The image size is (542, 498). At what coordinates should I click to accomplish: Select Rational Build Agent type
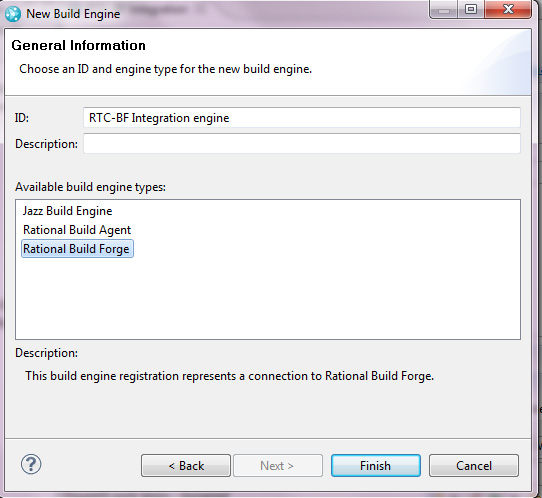77,230
